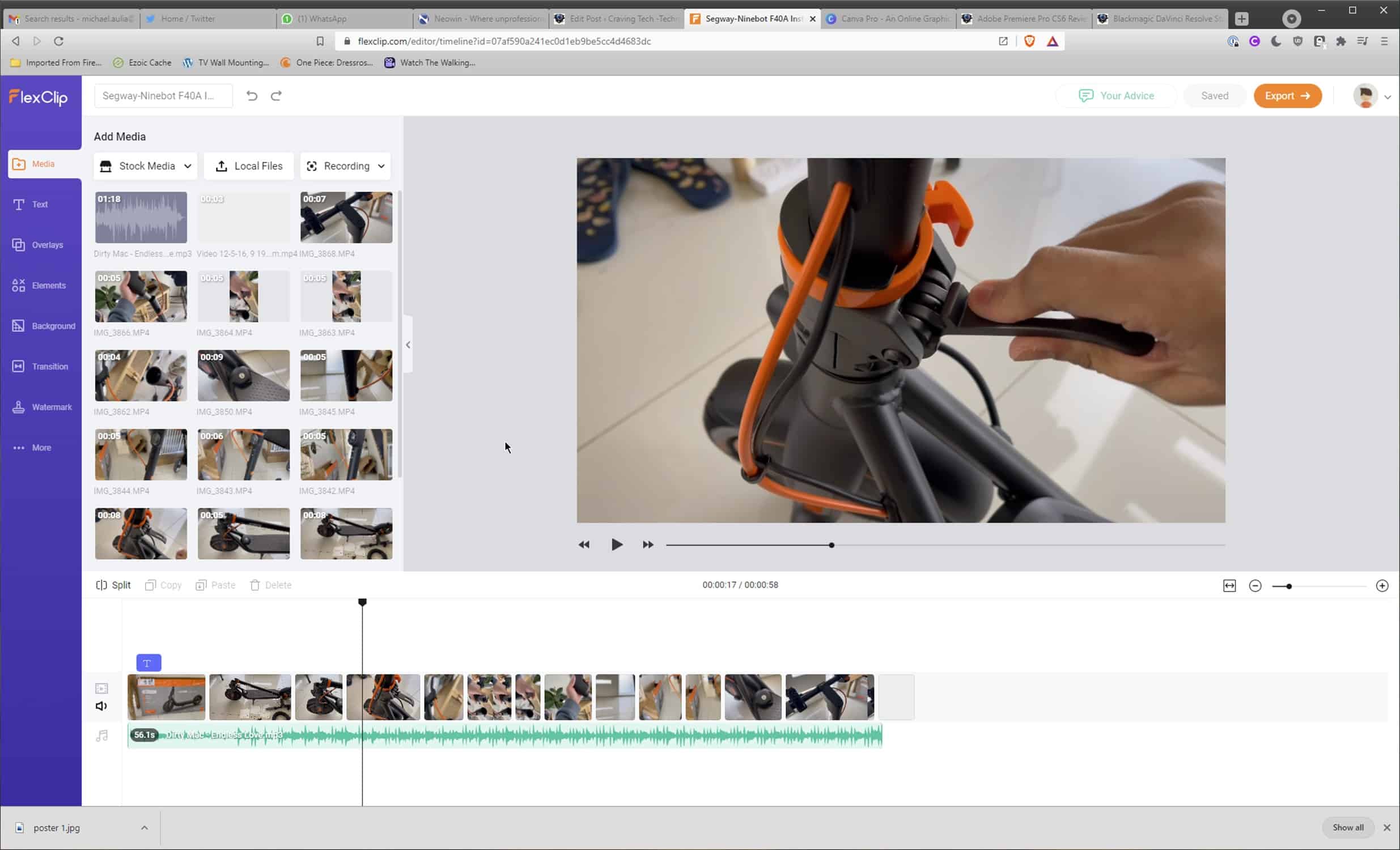1400x850 pixels.
Task: Click the music track note icon
Action: [101, 736]
